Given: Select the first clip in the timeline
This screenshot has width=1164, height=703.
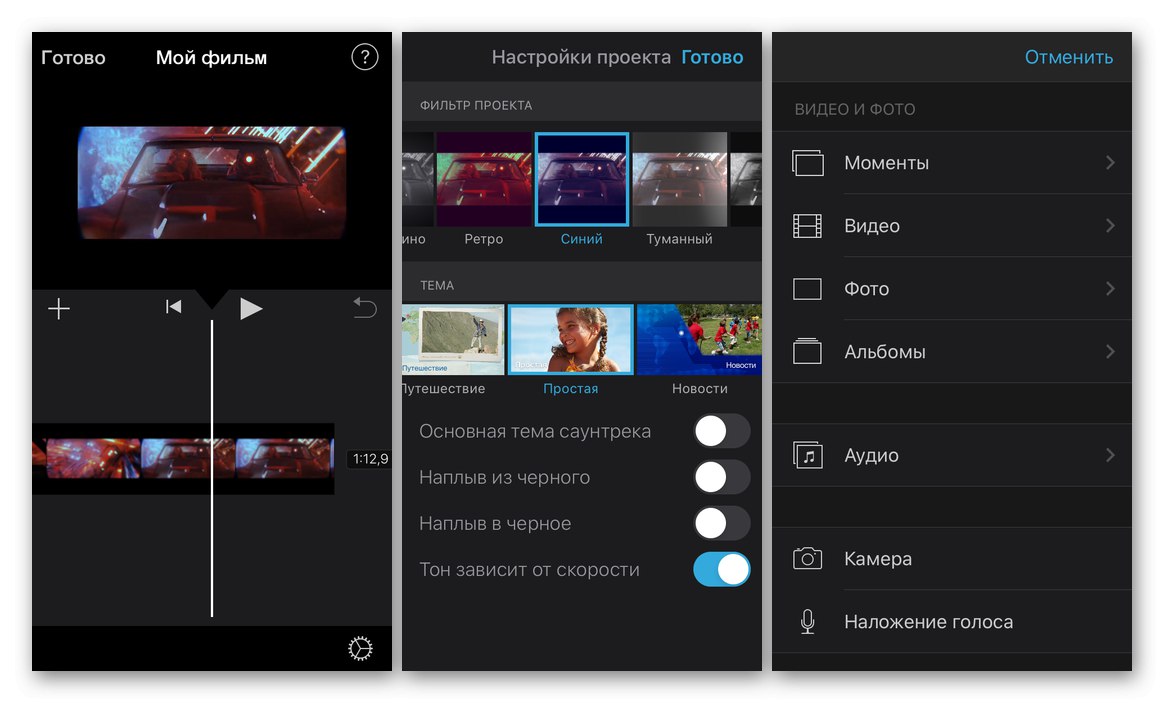Looking at the screenshot, I should [93, 458].
